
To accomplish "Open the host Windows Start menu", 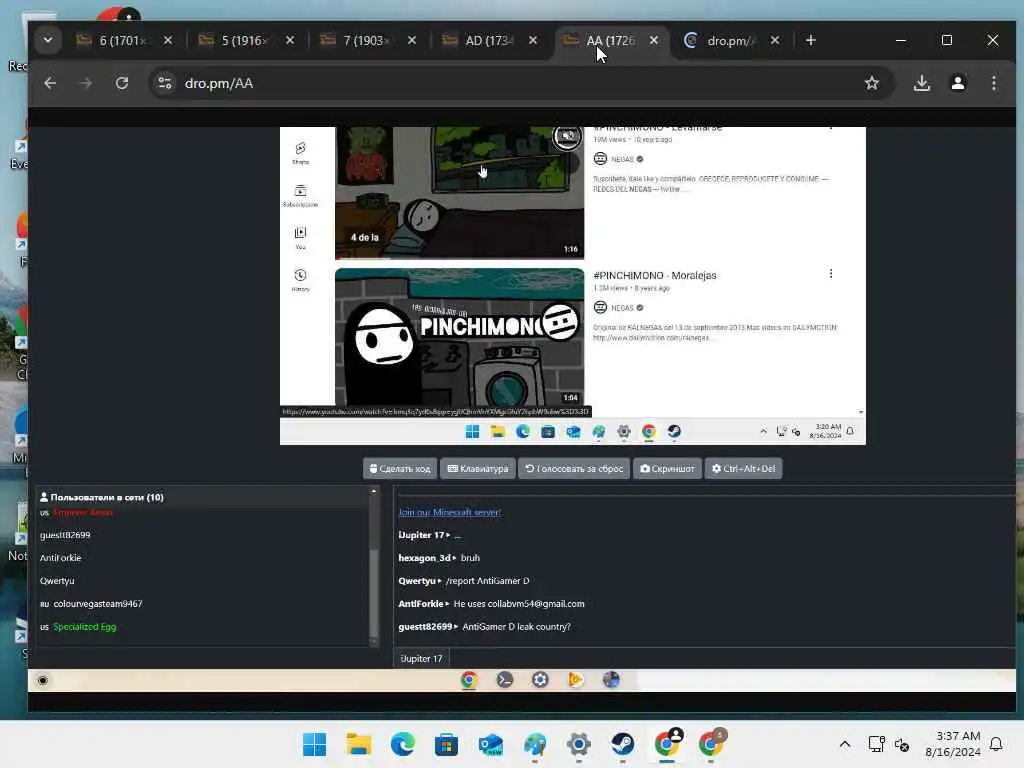I will point(314,744).
